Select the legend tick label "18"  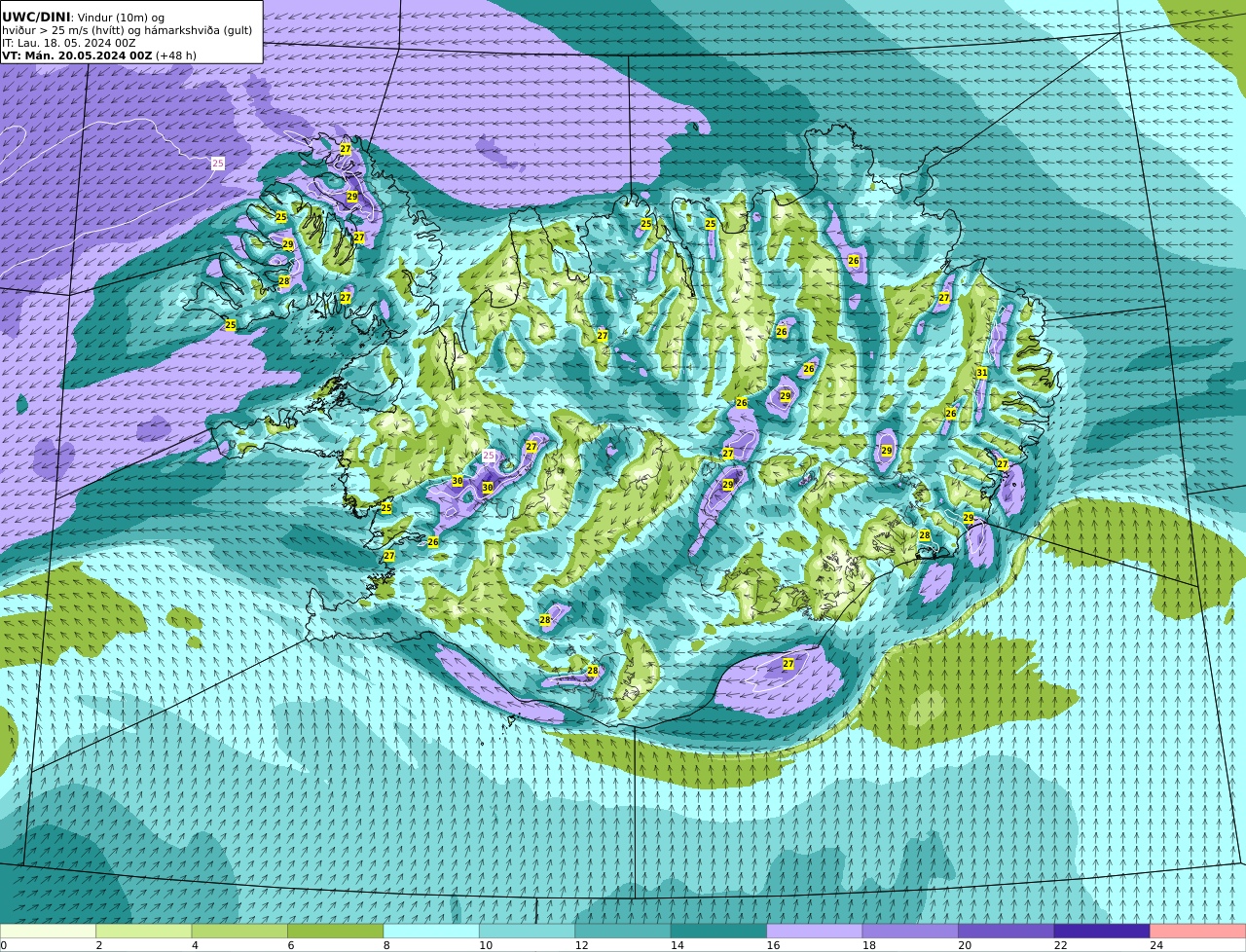tap(869, 945)
